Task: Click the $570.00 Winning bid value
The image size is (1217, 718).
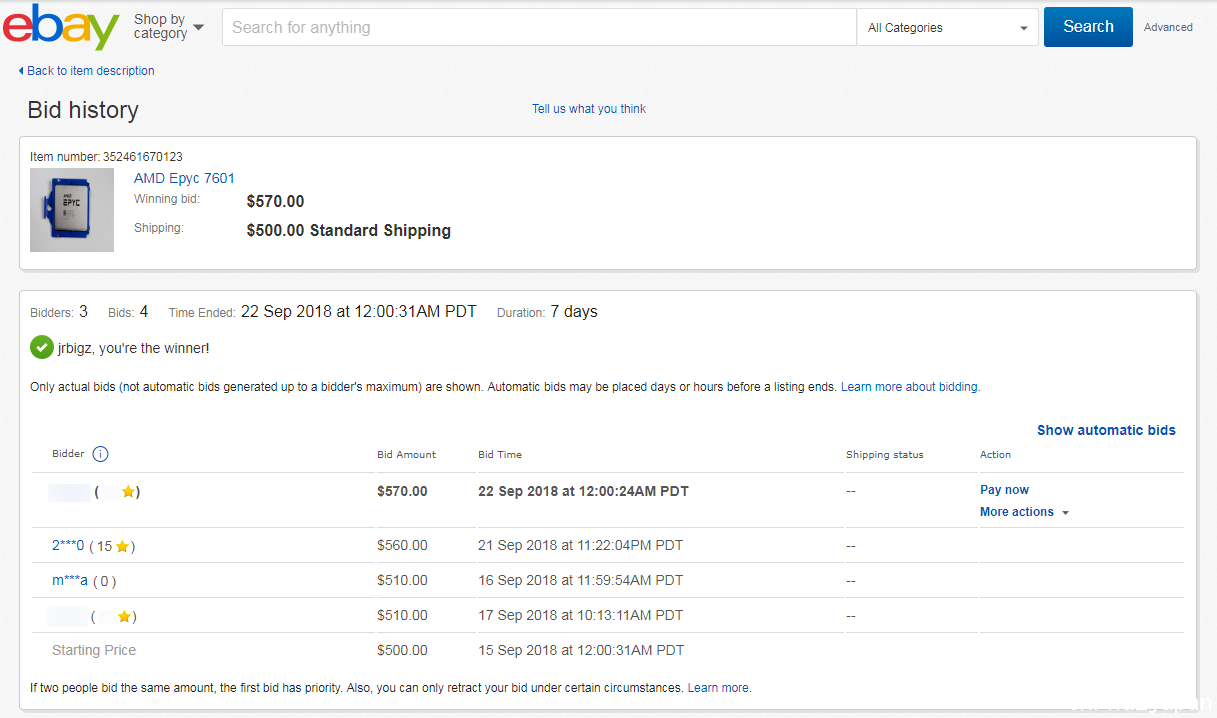Action: coord(275,202)
